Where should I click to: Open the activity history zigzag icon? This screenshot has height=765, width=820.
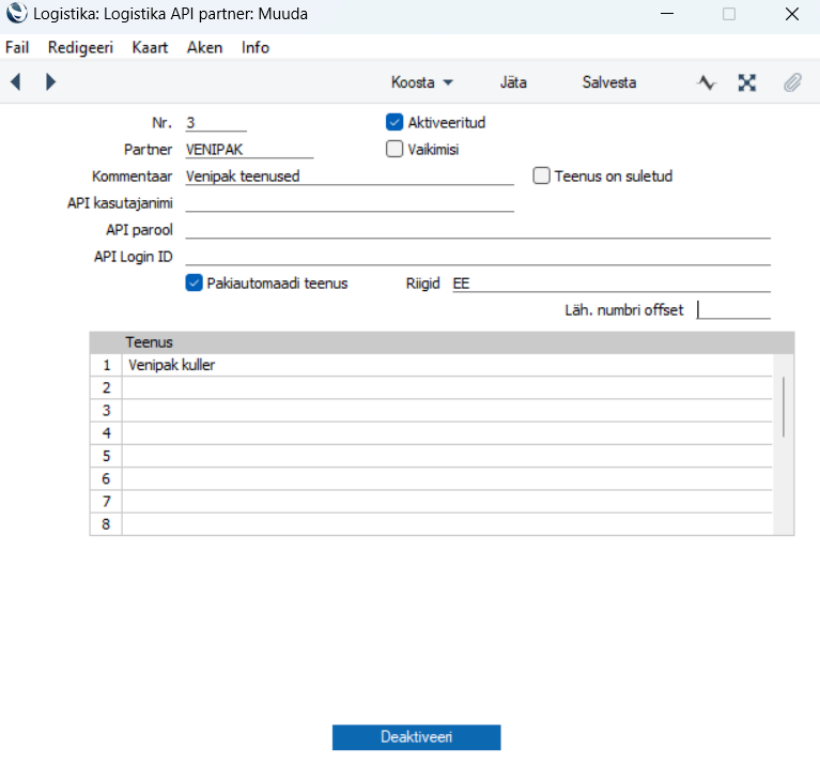pos(706,83)
